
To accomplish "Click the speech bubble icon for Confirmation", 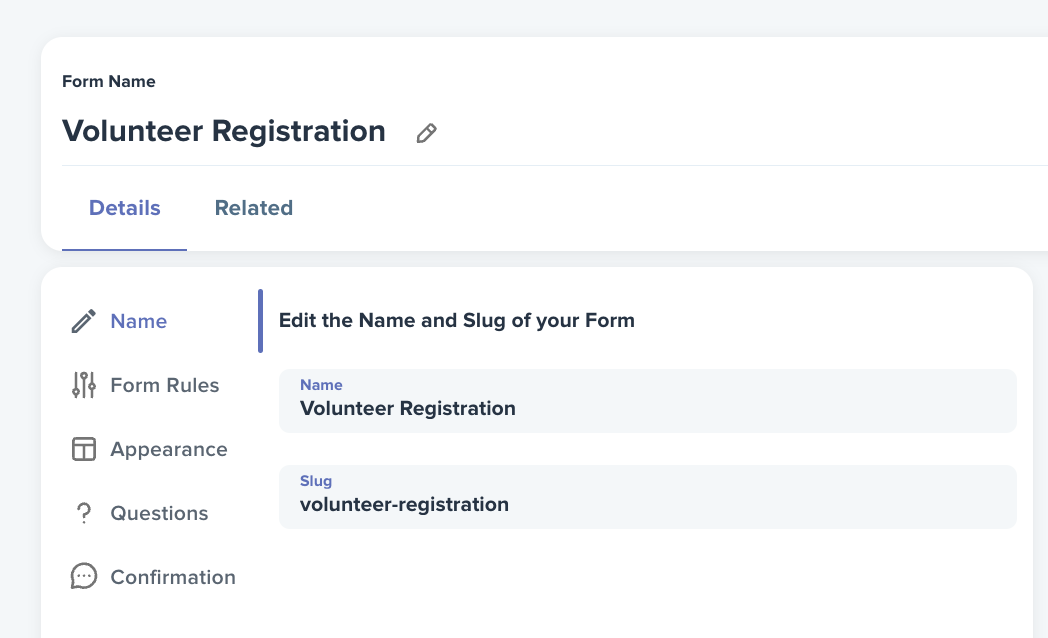I will coord(84,577).
